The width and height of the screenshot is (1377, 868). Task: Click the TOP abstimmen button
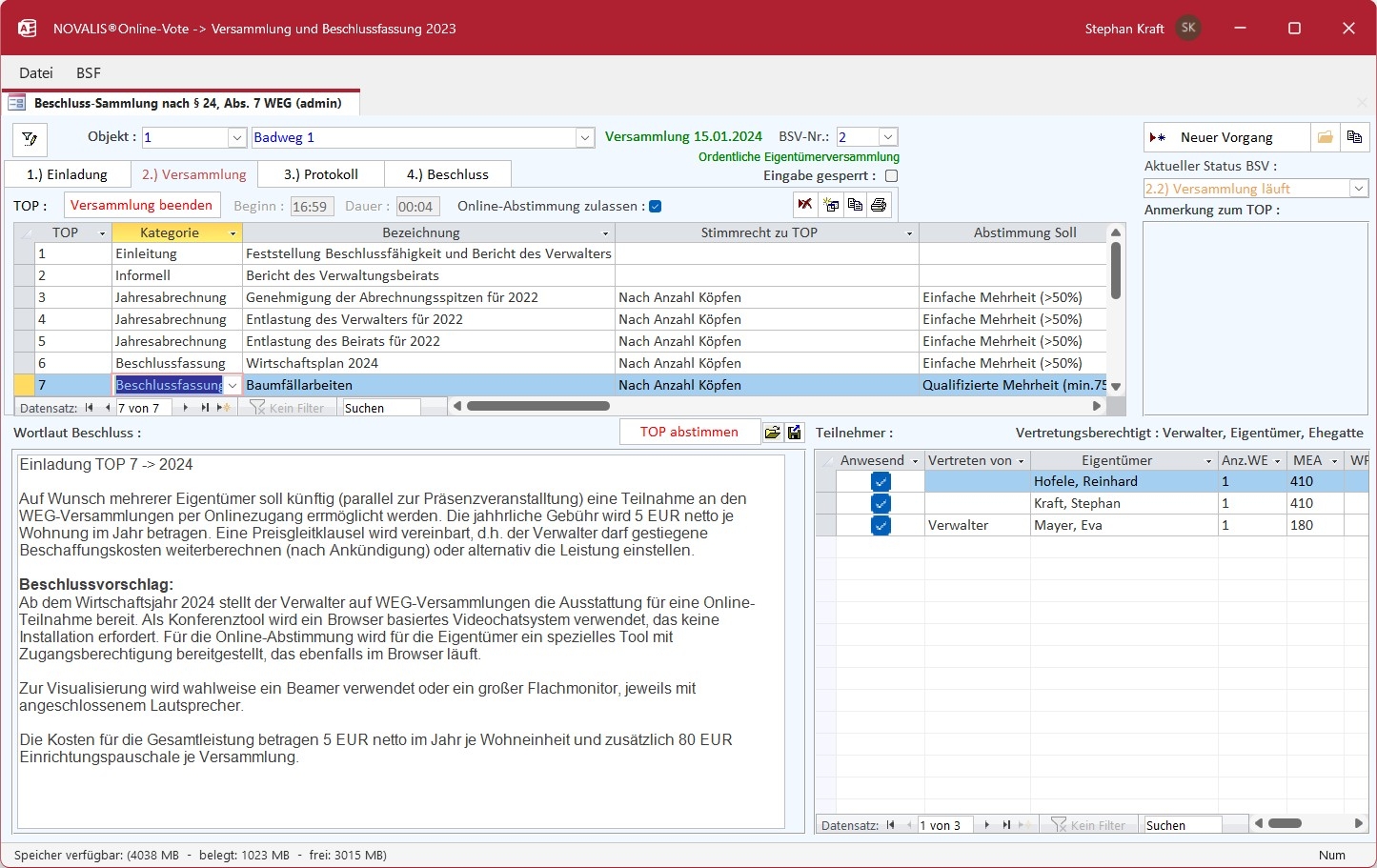[689, 432]
